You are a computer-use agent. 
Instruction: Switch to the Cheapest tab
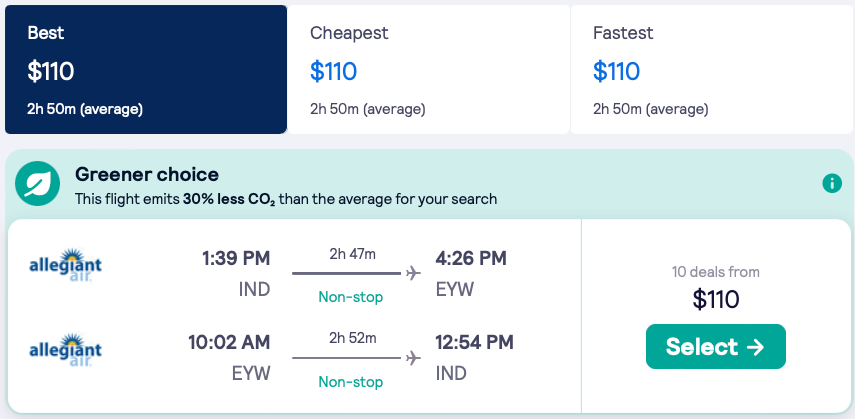tap(428, 69)
